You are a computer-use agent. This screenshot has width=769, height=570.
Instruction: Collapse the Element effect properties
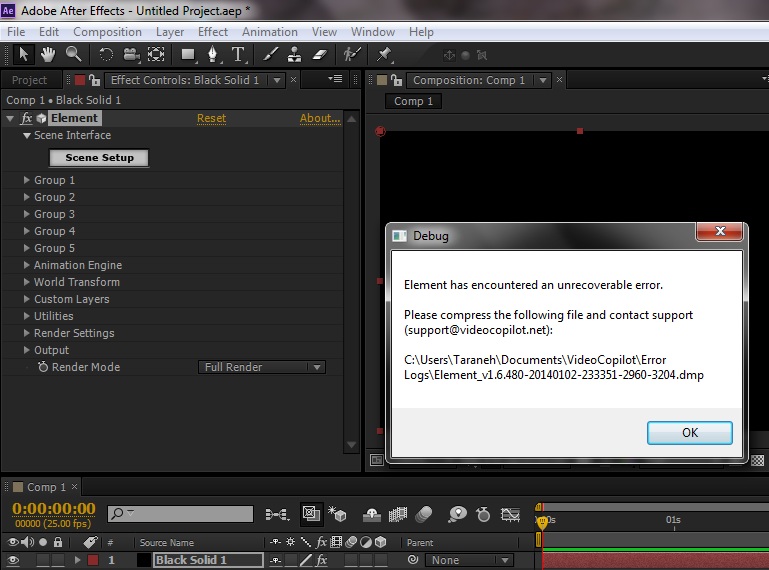10,118
